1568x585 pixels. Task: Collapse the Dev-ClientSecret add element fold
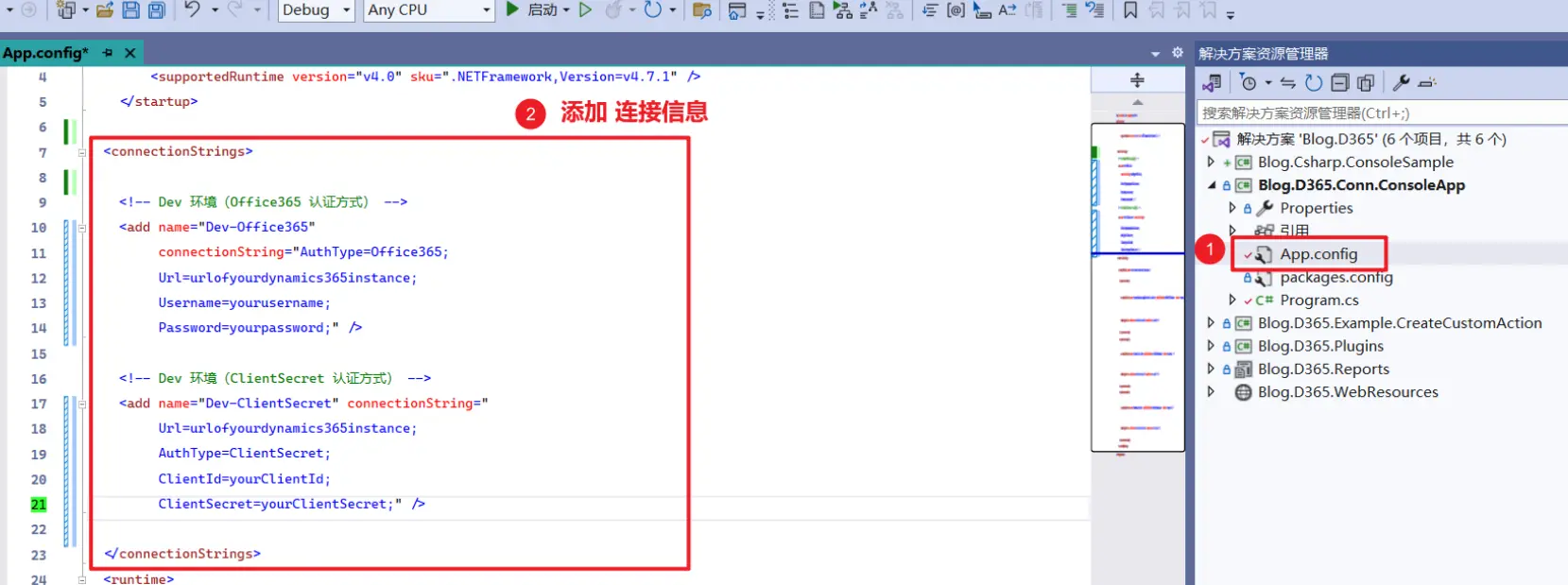tap(82, 404)
